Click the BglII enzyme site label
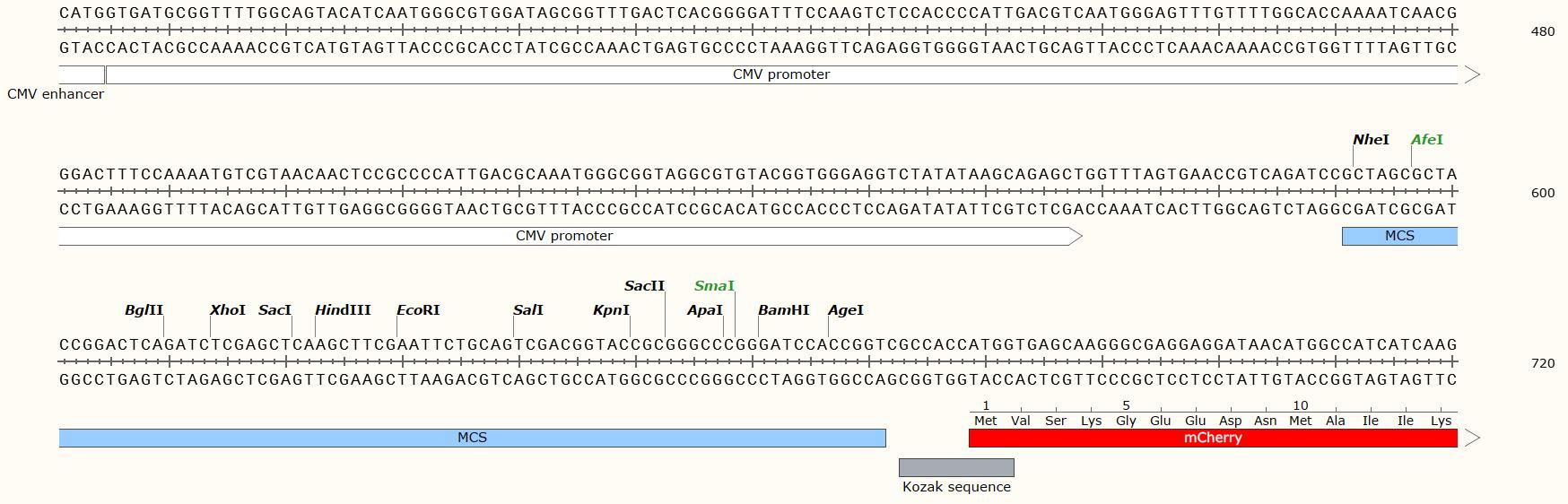 (x=144, y=310)
